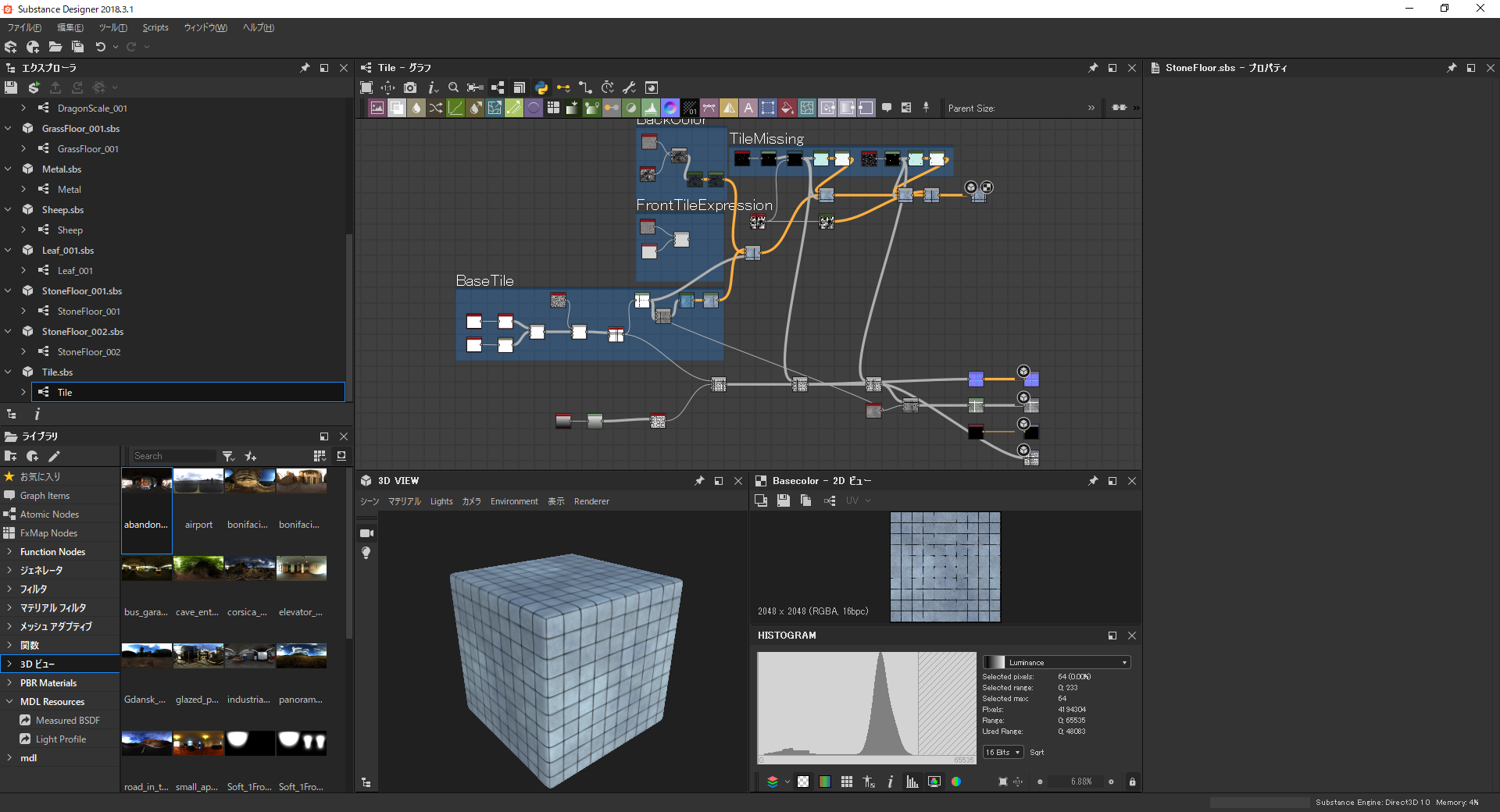Image resolution: width=1500 pixels, height=812 pixels.
Task: Add an HSL node (color wheel icon)
Action: click(x=670, y=108)
